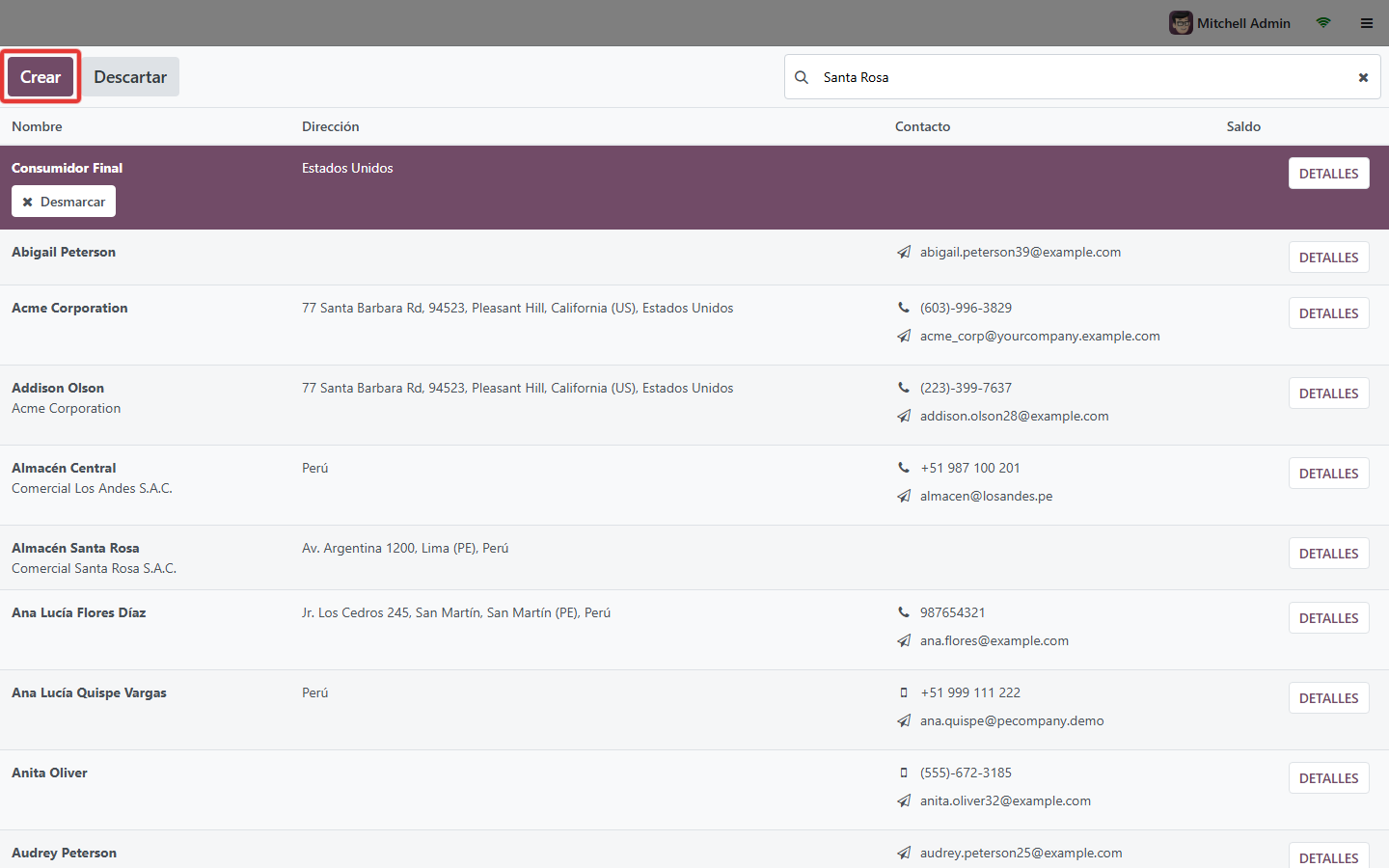Select the Ana Lucía Flores Díaz row
Screen dimensions: 1389x868
(x=694, y=630)
